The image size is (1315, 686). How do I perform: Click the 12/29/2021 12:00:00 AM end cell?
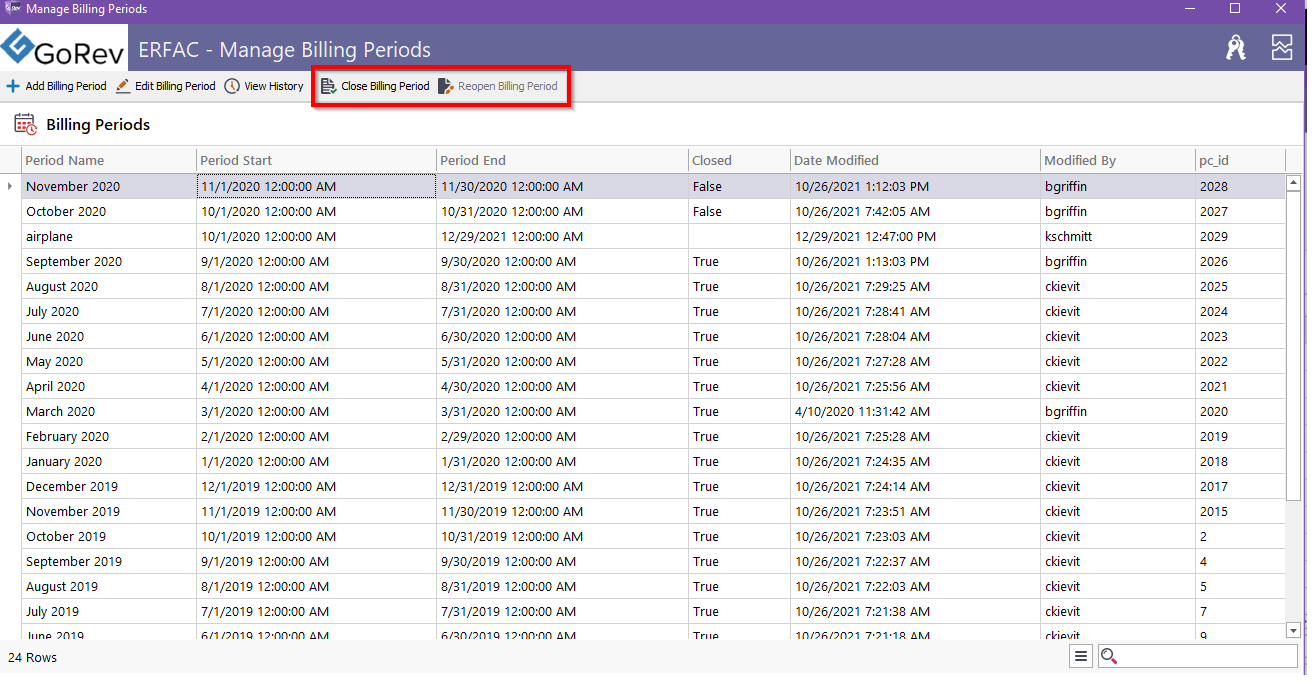pyautogui.click(x=562, y=236)
